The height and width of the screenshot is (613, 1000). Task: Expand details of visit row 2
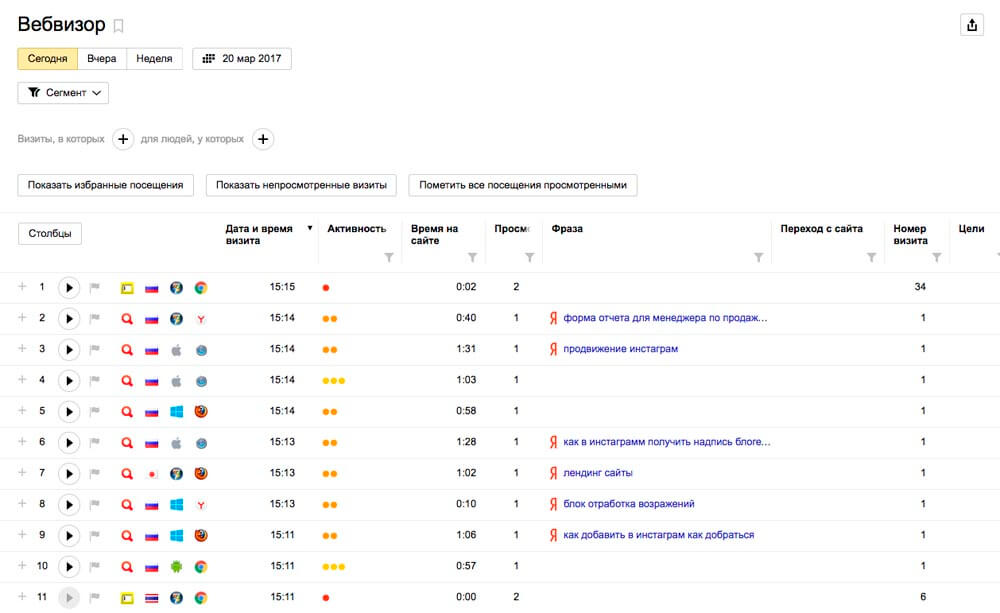click(22, 318)
